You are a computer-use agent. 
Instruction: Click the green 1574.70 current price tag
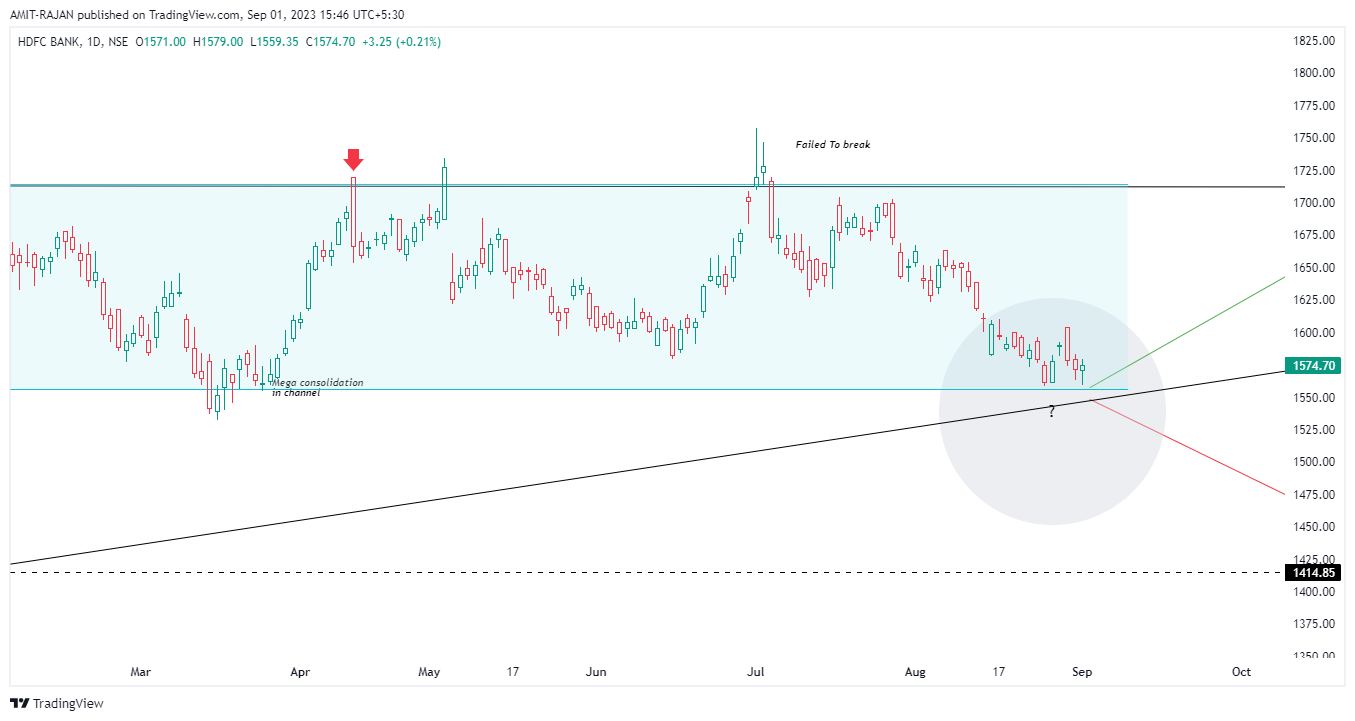tap(1312, 366)
